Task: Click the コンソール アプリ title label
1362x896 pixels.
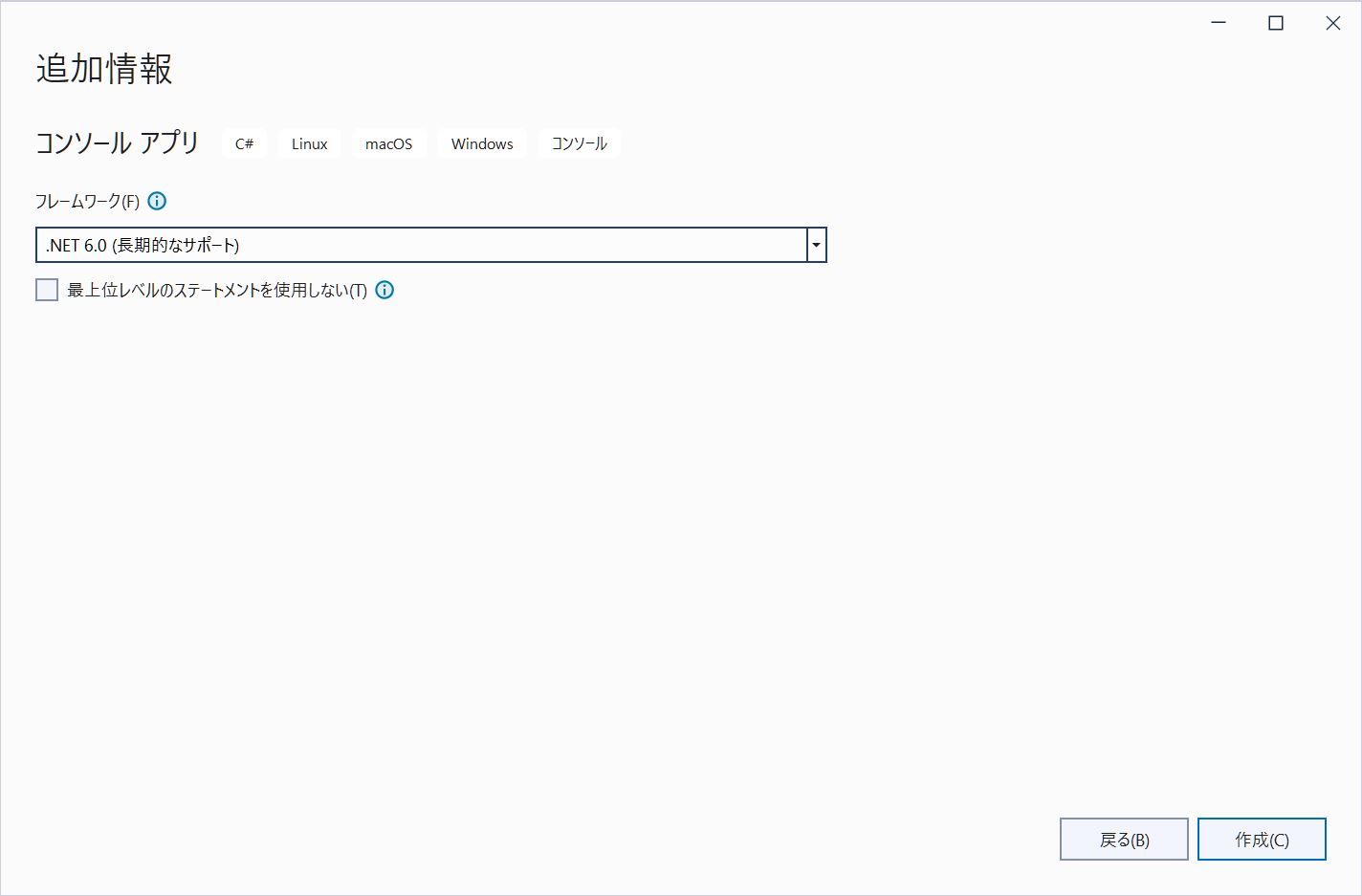Action: (116, 142)
